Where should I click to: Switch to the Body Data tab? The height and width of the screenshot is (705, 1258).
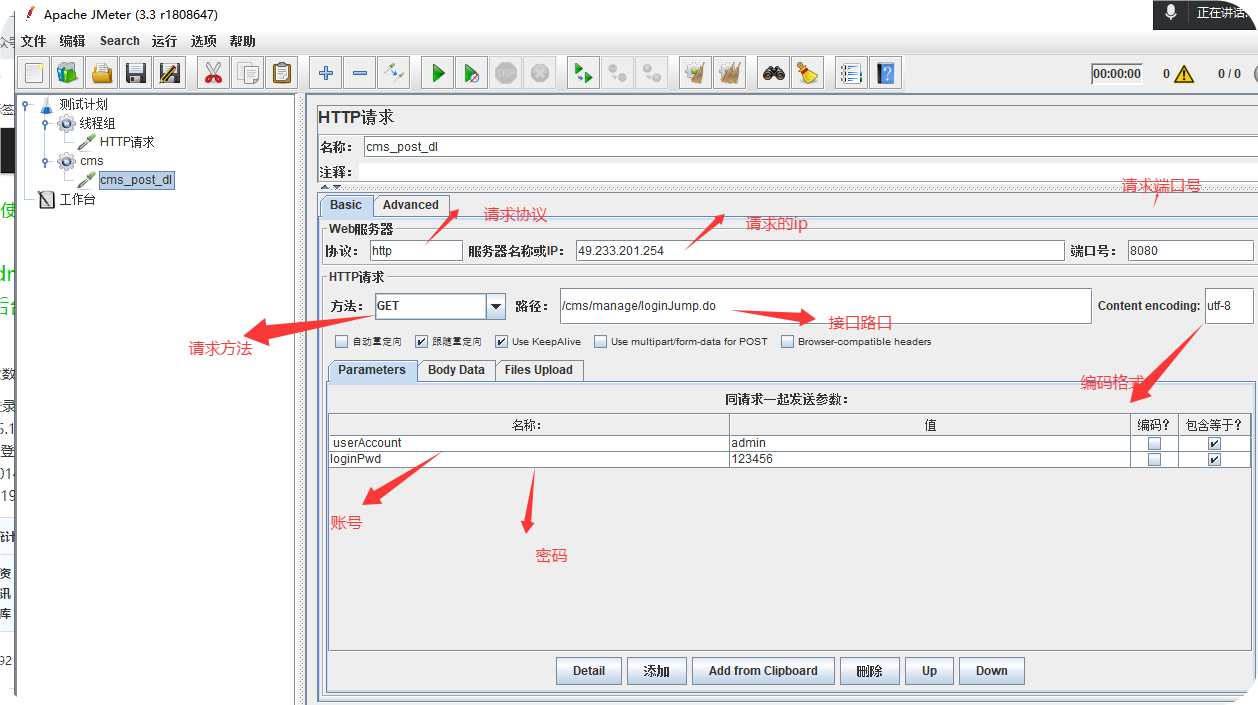(x=456, y=370)
